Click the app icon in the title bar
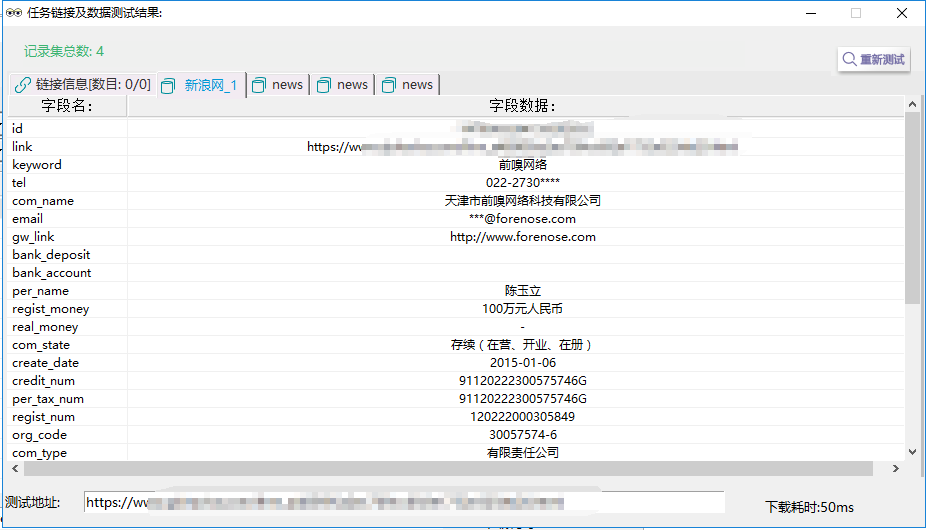Screen dimensions: 928x530 click(14, 13)
